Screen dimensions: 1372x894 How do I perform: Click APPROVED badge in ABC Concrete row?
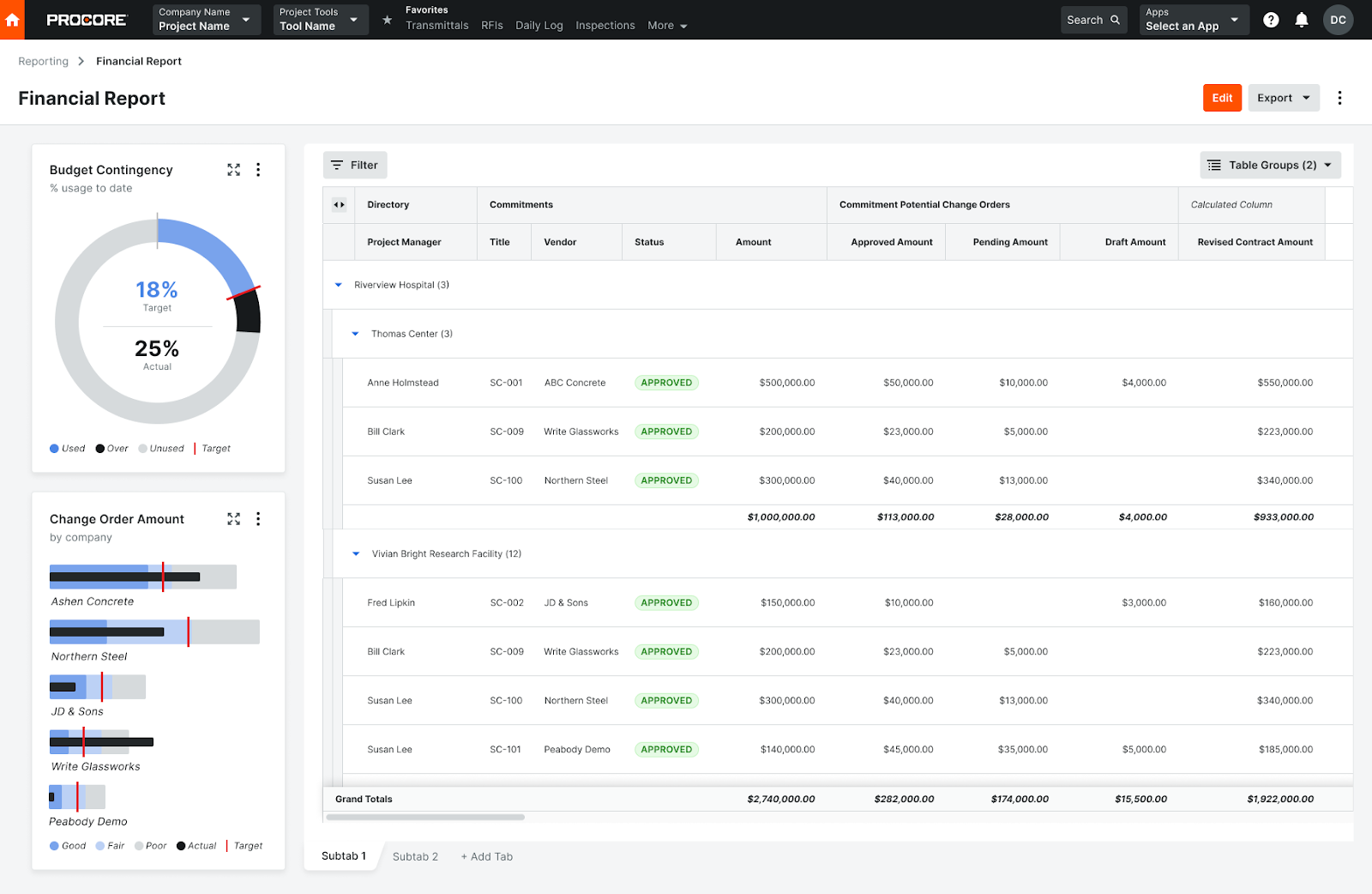(x=666, y=383)
